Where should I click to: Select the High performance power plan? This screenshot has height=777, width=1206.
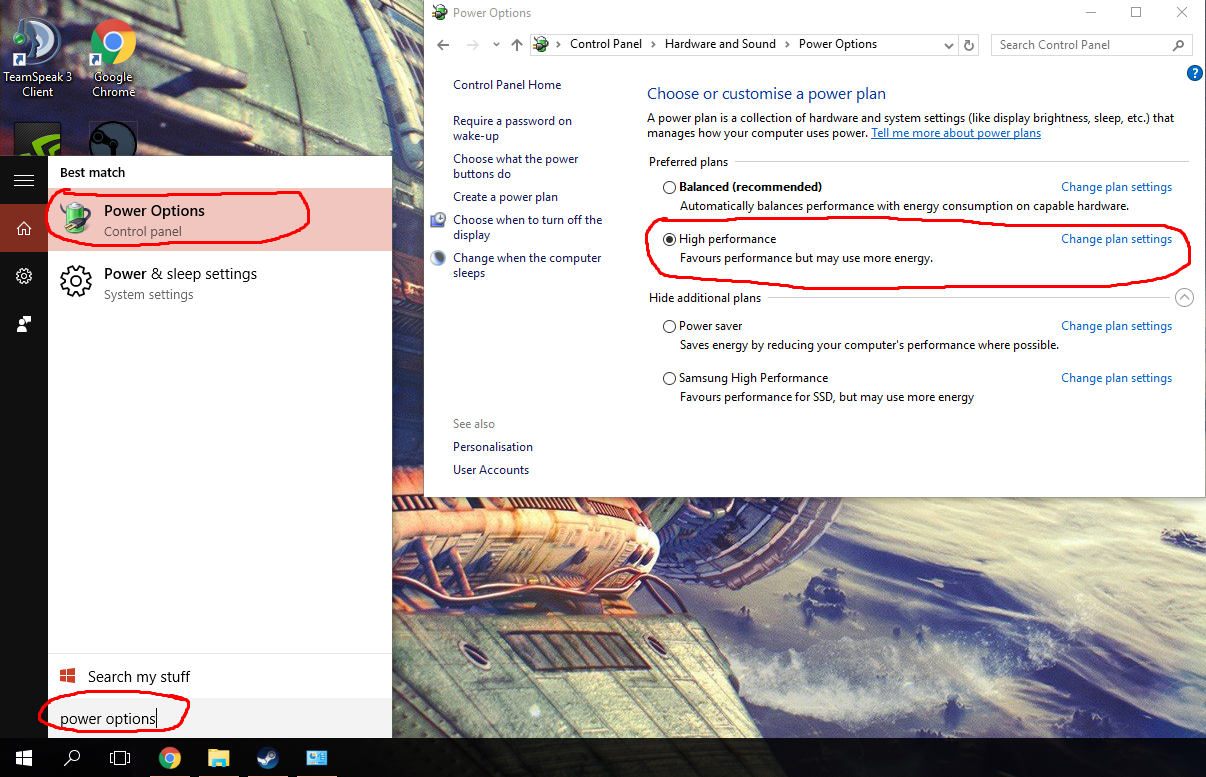pyautogui.click(x=669, y=239)
